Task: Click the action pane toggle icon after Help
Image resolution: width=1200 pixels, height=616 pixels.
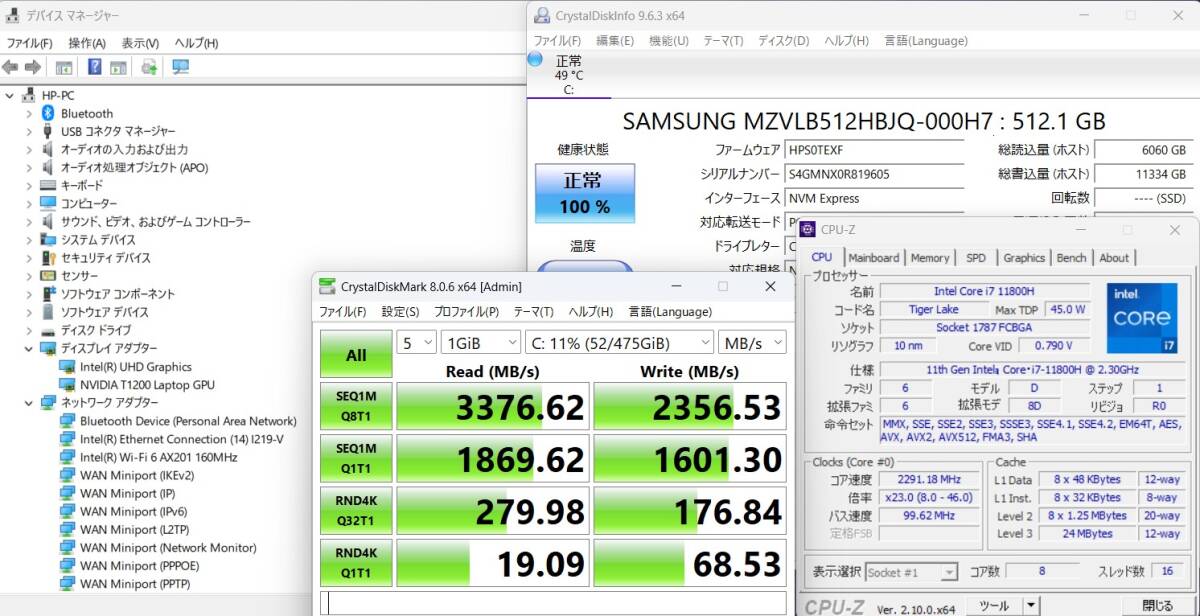Action: 118,67
